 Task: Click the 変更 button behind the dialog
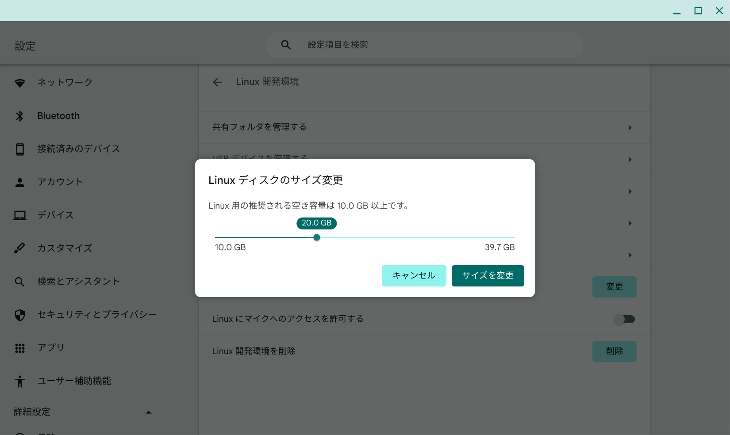615,287
